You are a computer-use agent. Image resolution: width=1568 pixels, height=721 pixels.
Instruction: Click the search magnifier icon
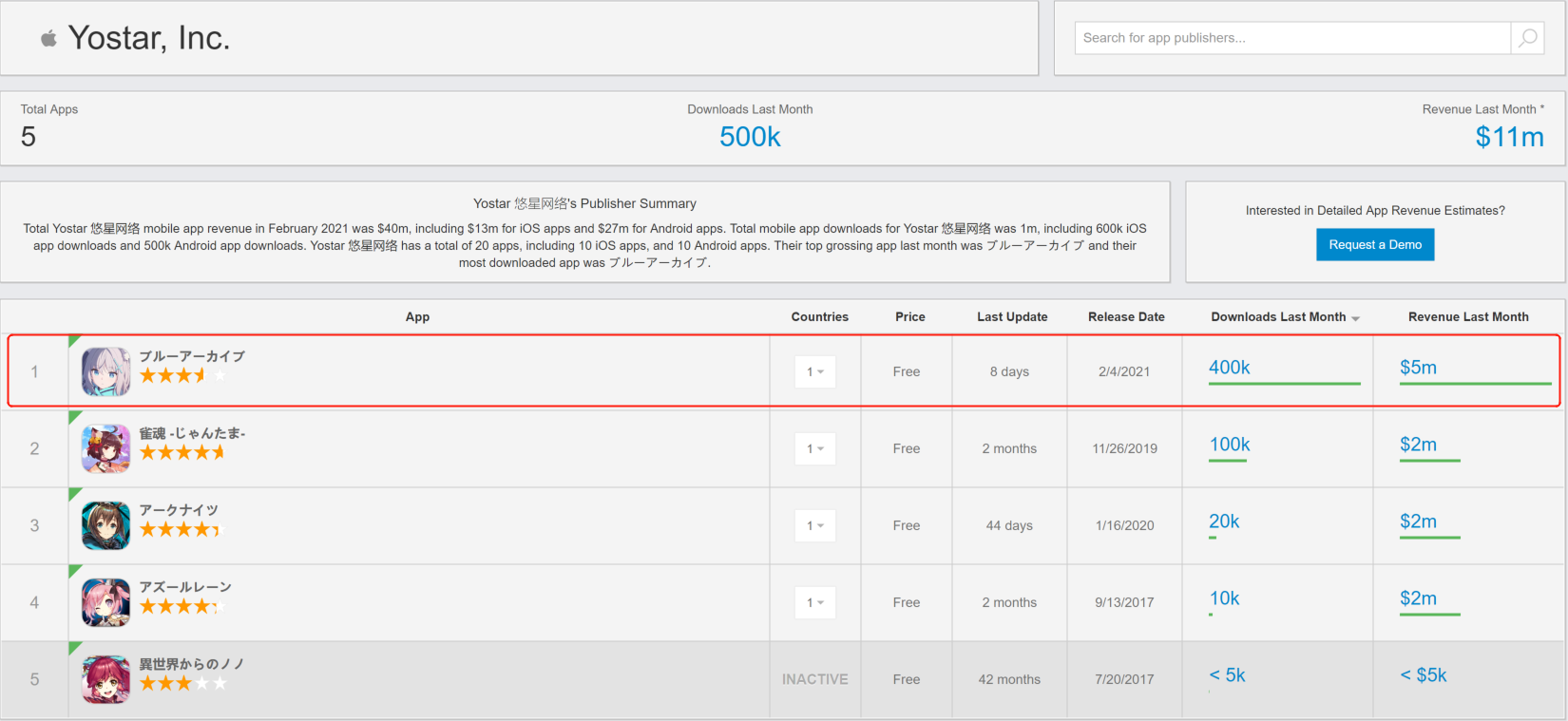(1527, 38)
